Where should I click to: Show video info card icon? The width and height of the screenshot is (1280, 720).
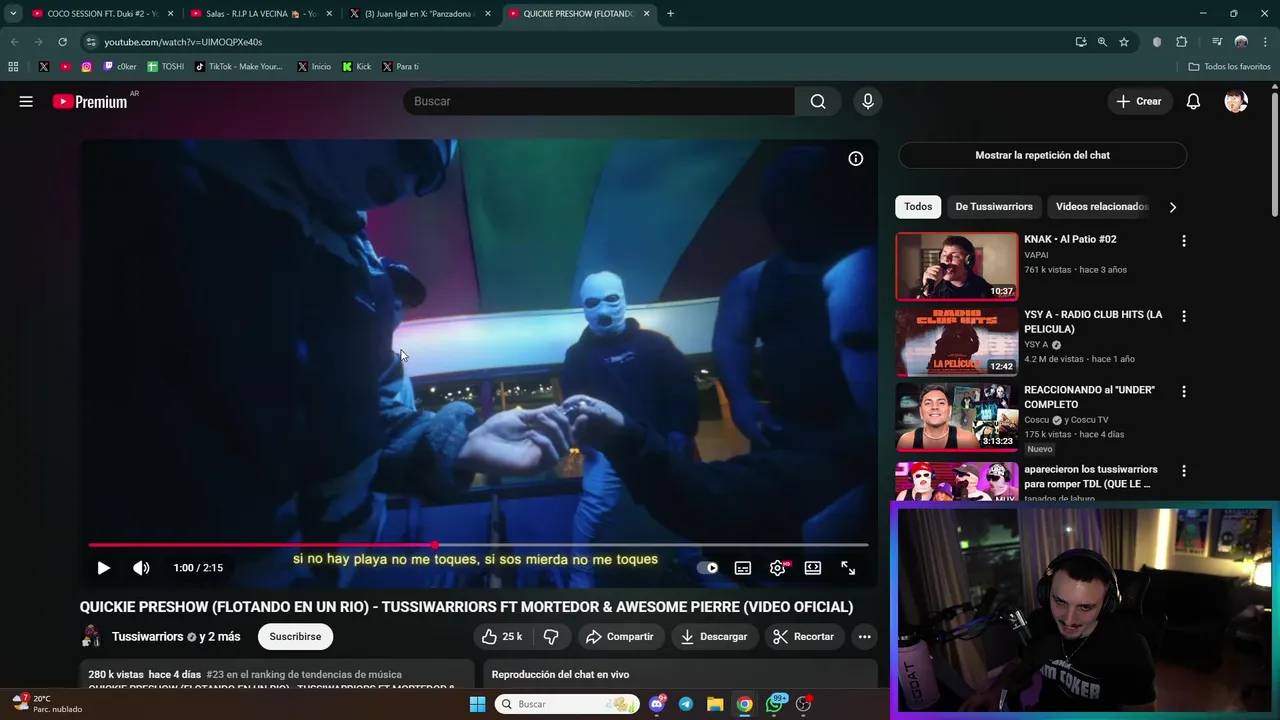(x=856, y=158)
